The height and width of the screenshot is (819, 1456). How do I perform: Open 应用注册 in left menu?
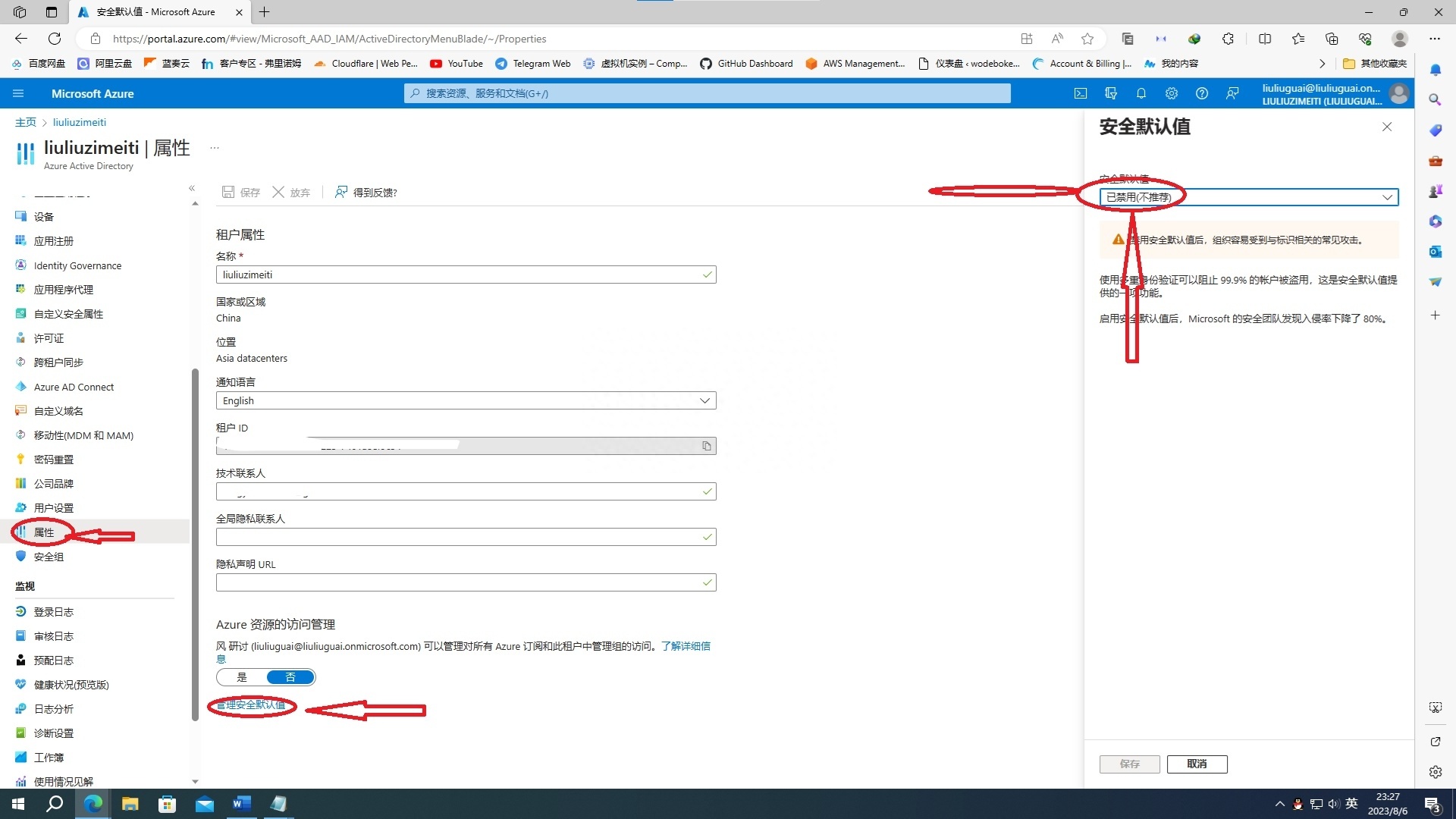tap(54, 241)
